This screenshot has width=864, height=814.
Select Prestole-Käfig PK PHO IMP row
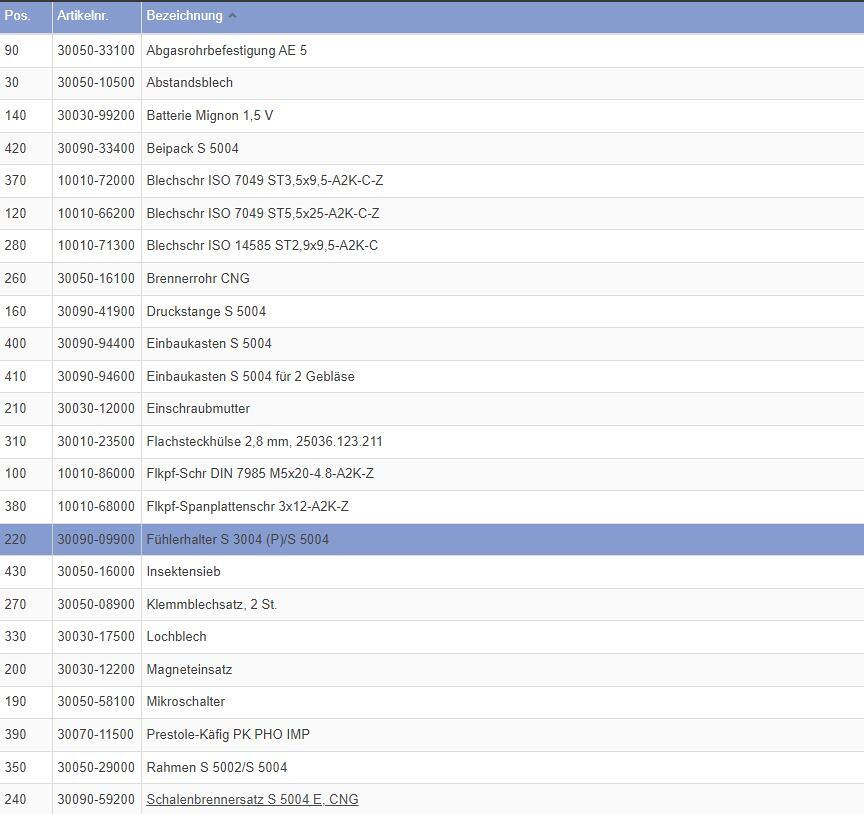pyautogui.click(x=228, y=734)
